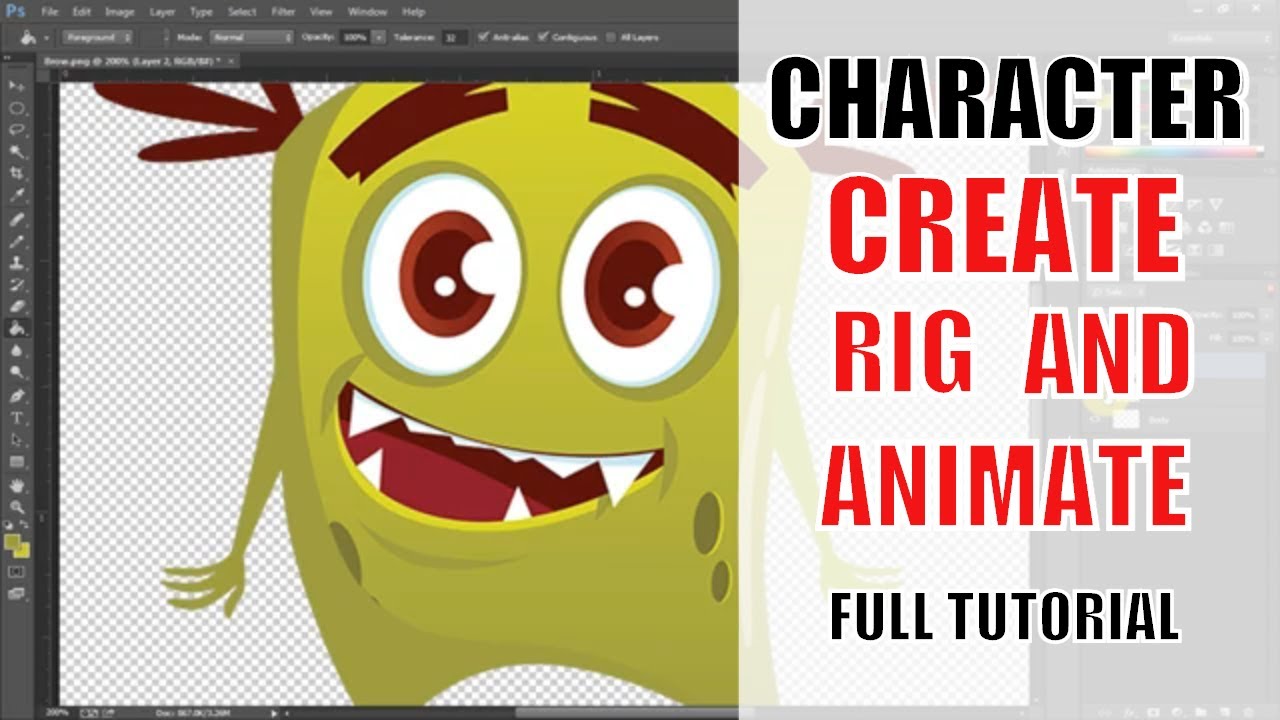Open the Window menu
Screen dimensions: 1280x720
tap(367, 12)
